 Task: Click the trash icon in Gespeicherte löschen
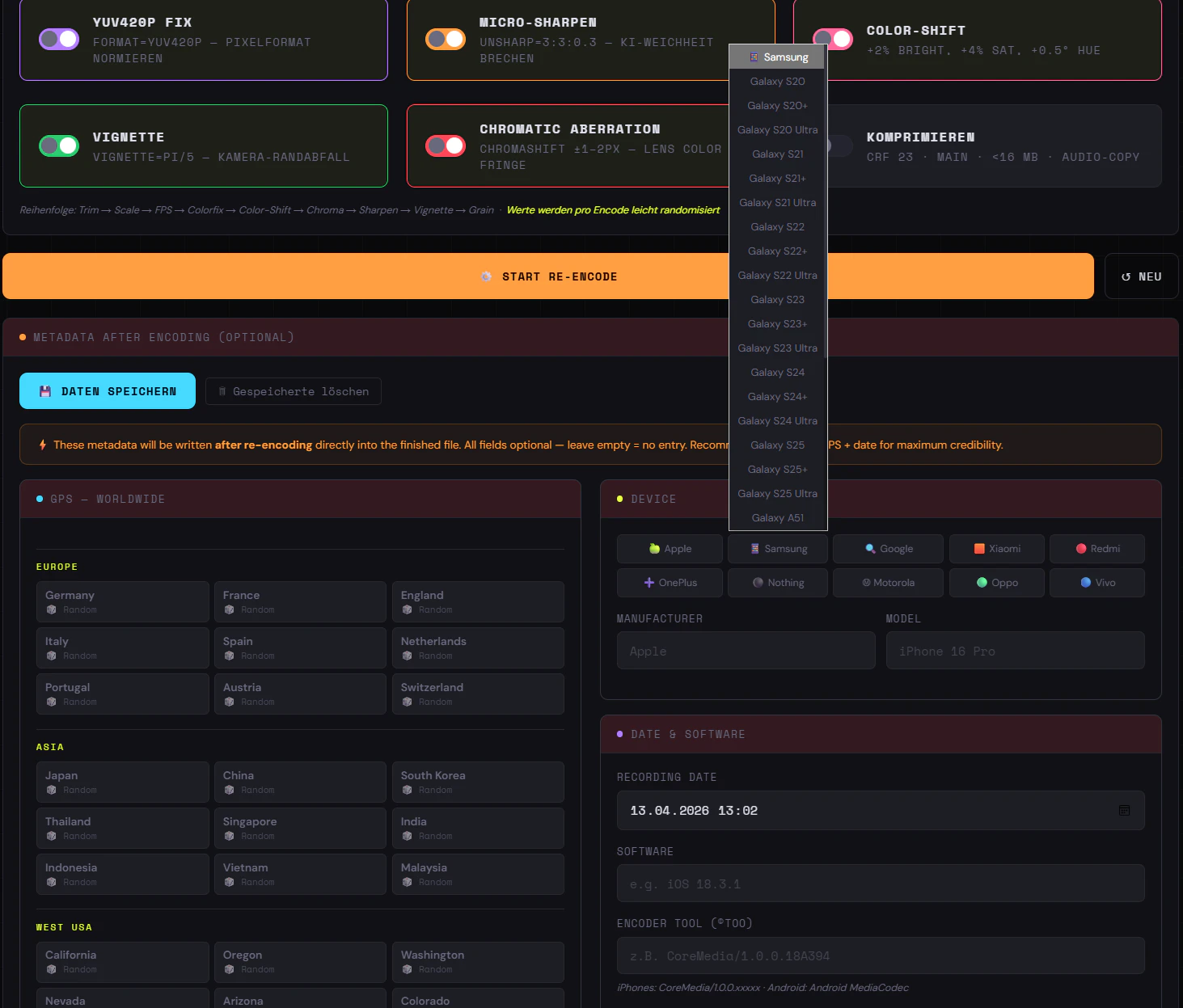pyautogui.click(x=222, y=391)
